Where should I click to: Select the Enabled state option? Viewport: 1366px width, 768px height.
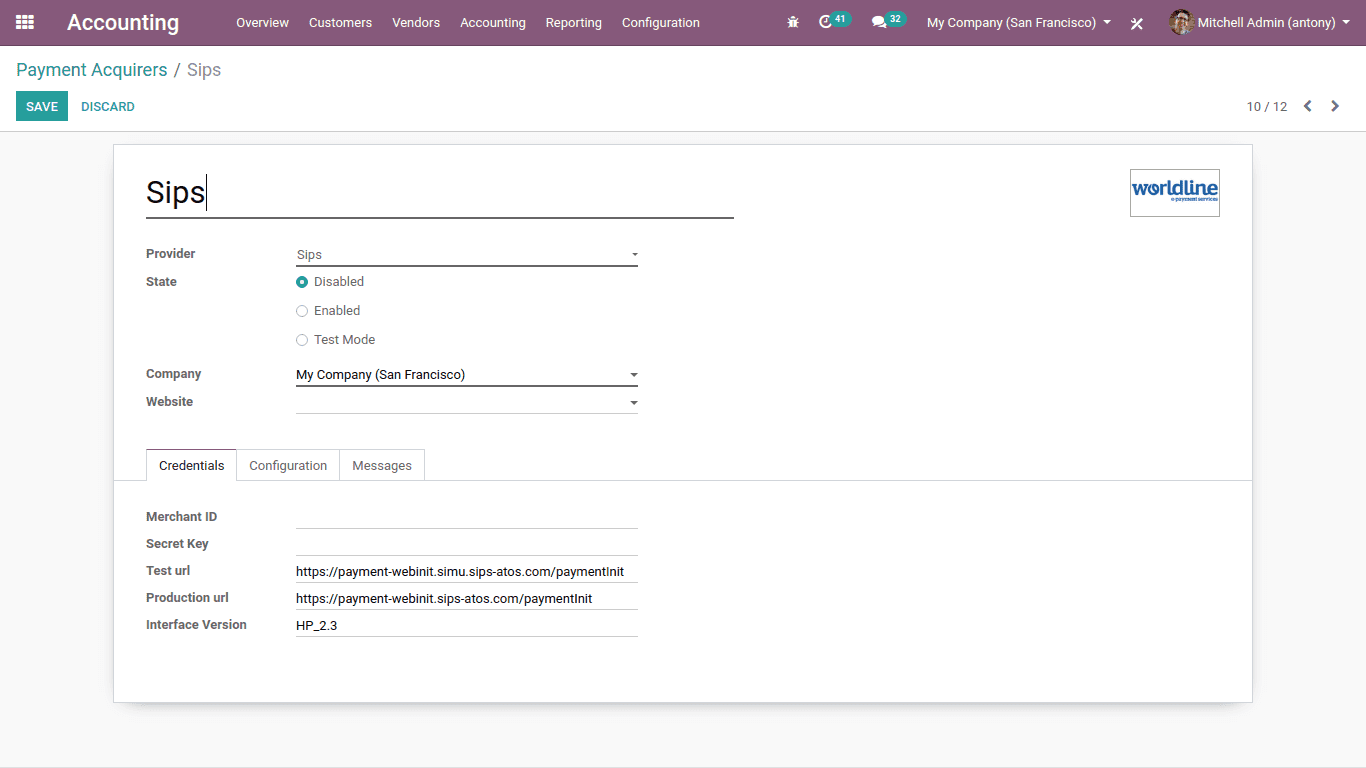pos(302,311)
